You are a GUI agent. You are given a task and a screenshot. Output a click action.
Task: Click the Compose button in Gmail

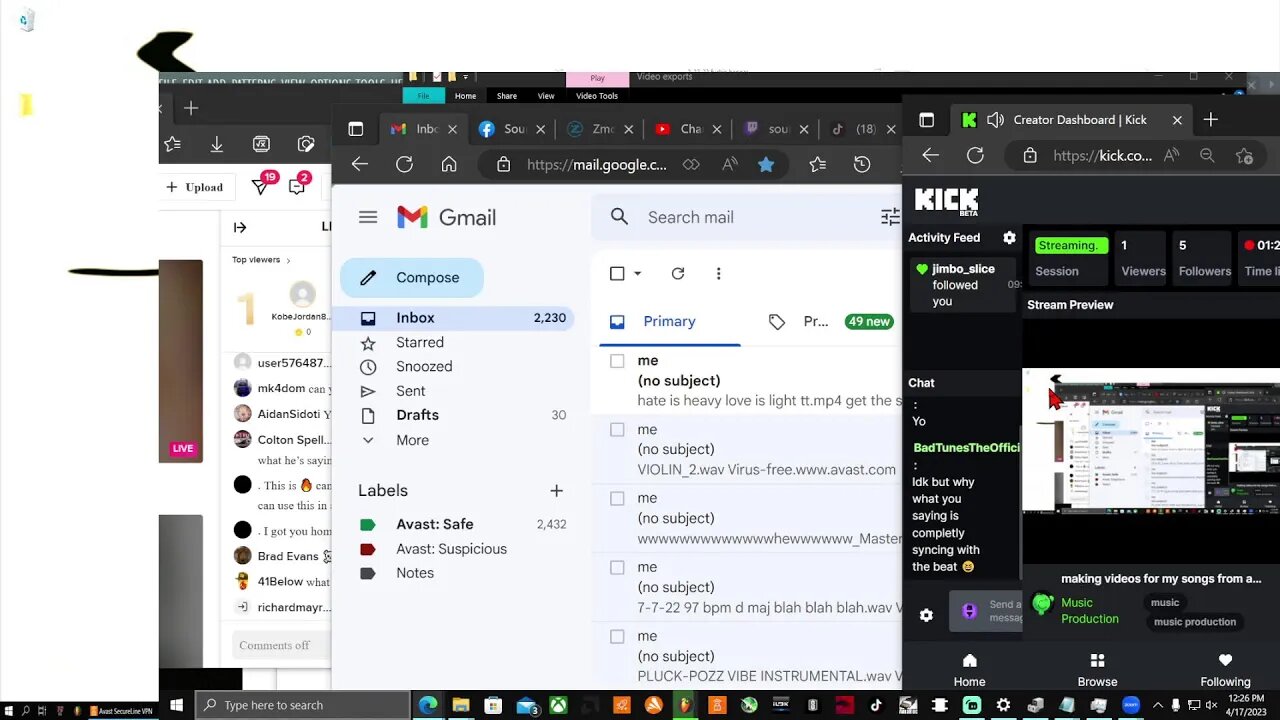click(x=412, y=278)
